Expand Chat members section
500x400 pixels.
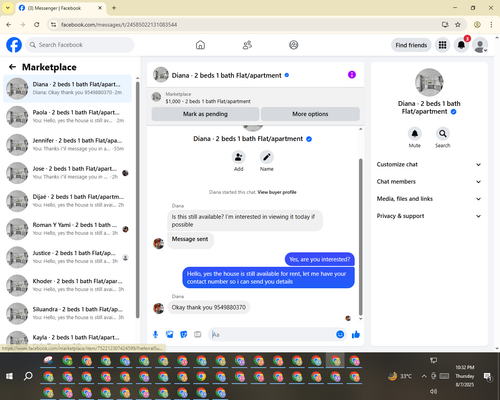point(429,182)
